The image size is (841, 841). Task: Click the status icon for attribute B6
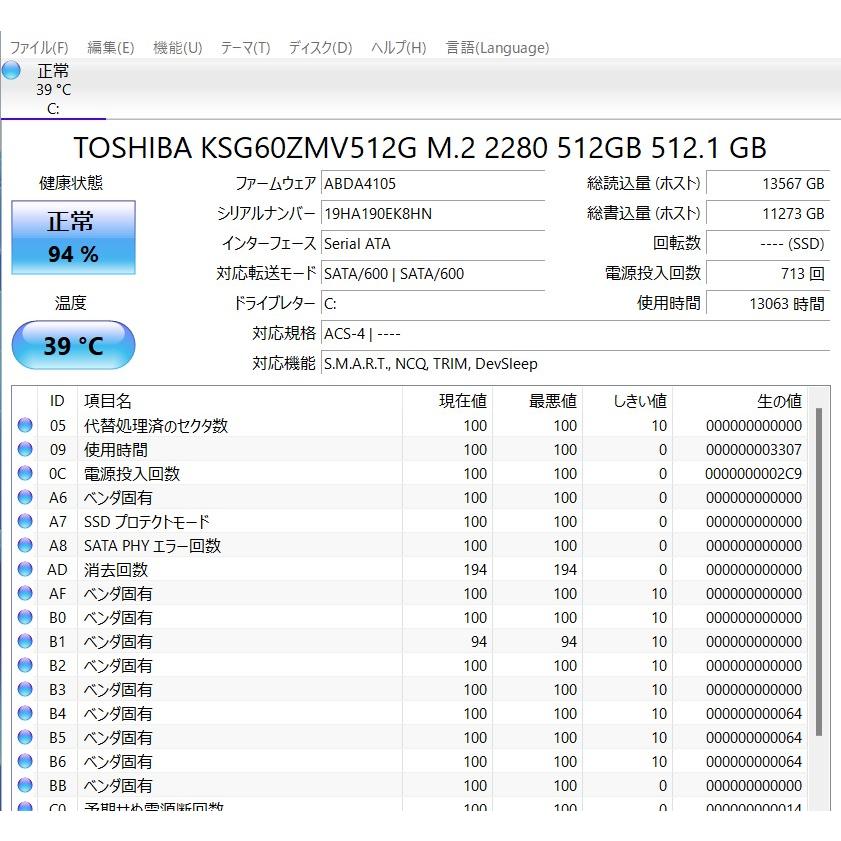coord(25,761)
